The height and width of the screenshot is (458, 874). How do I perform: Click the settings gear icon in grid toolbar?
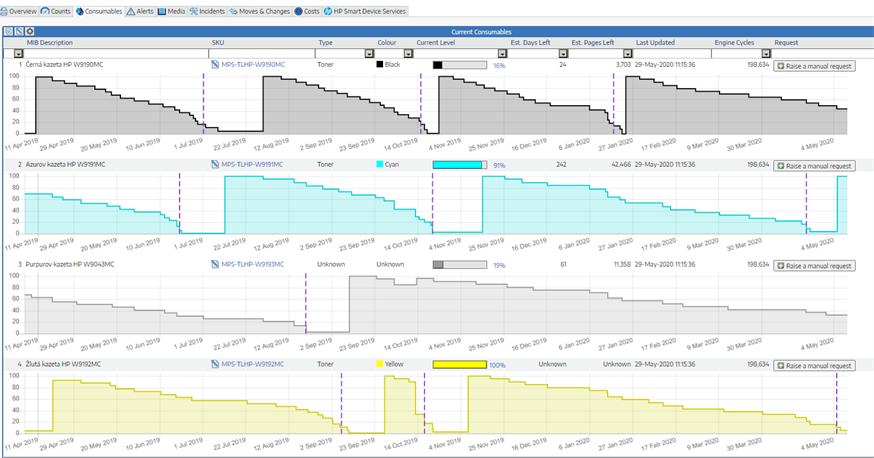pyautogui.click(x=30, y=32)
